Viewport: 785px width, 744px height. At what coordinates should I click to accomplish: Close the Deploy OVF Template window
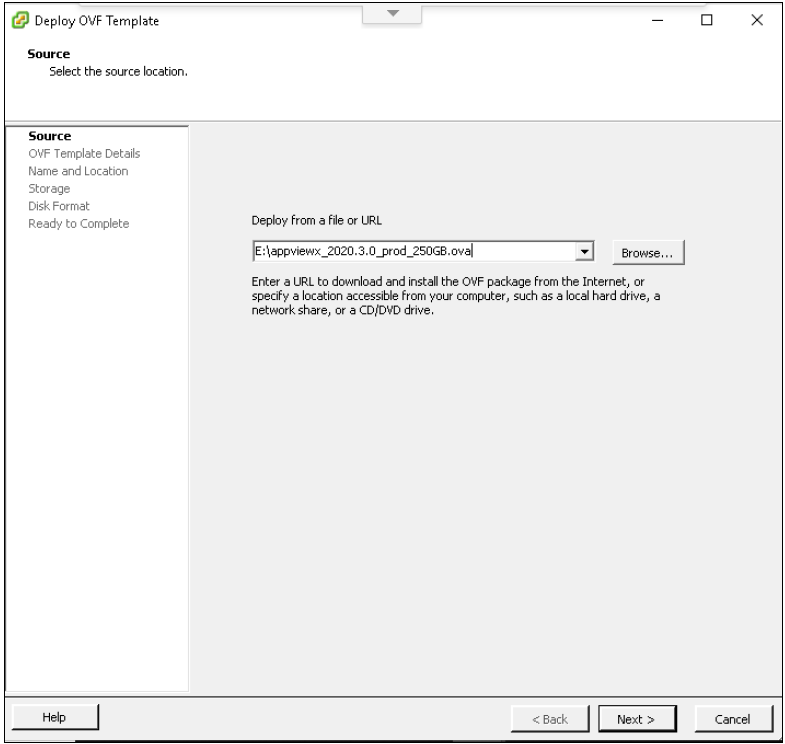[757, 20]
